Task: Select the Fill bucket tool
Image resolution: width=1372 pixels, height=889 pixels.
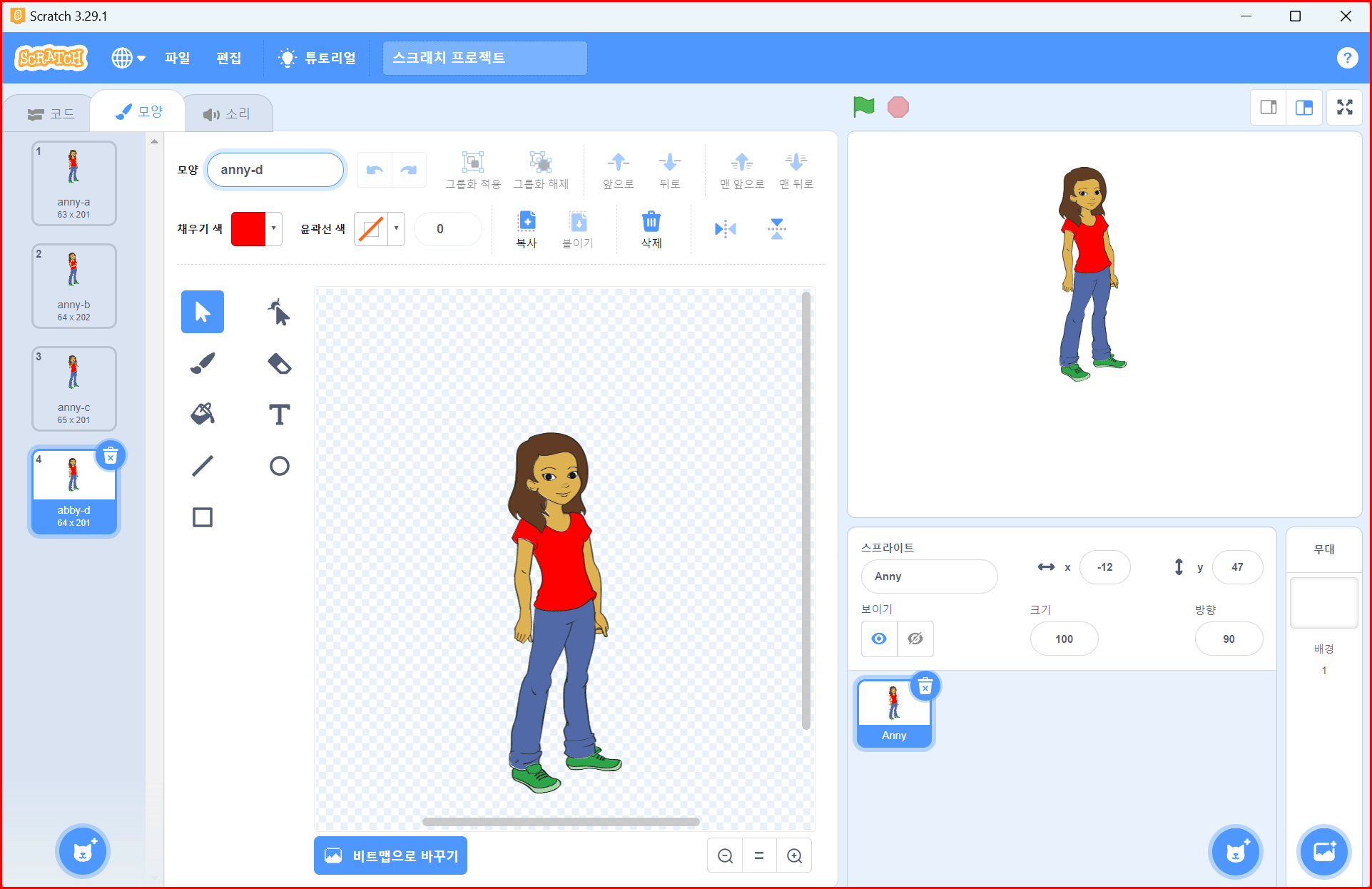Action: 203,415
